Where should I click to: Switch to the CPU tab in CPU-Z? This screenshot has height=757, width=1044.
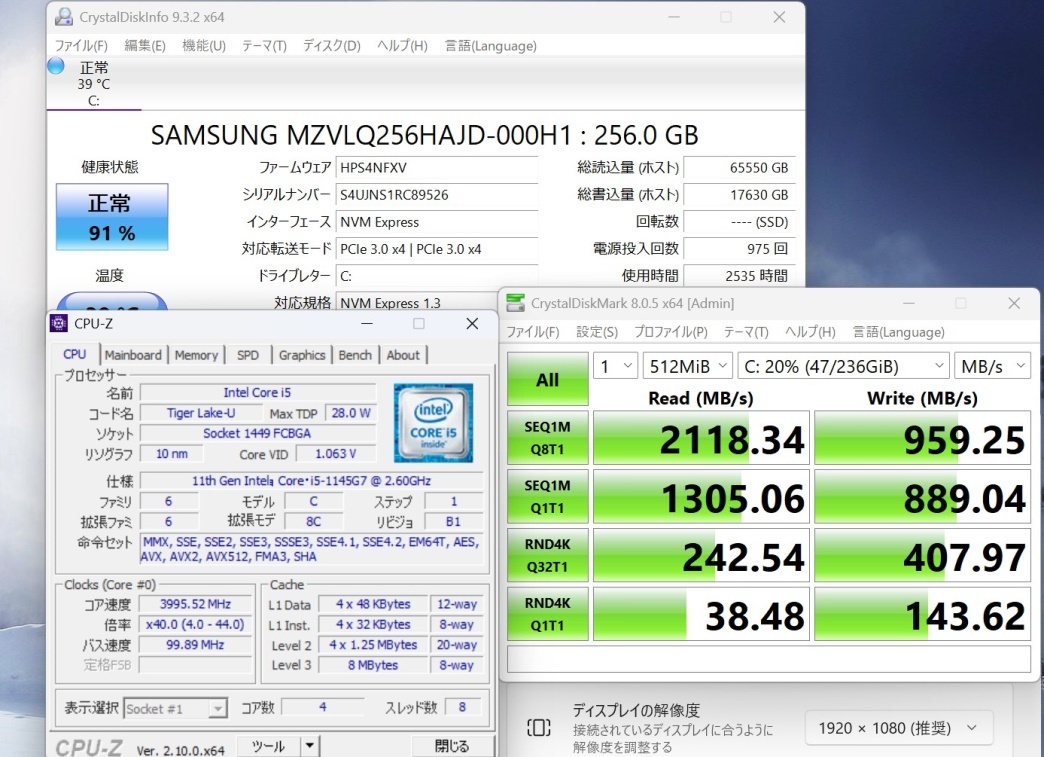(75, 355)
